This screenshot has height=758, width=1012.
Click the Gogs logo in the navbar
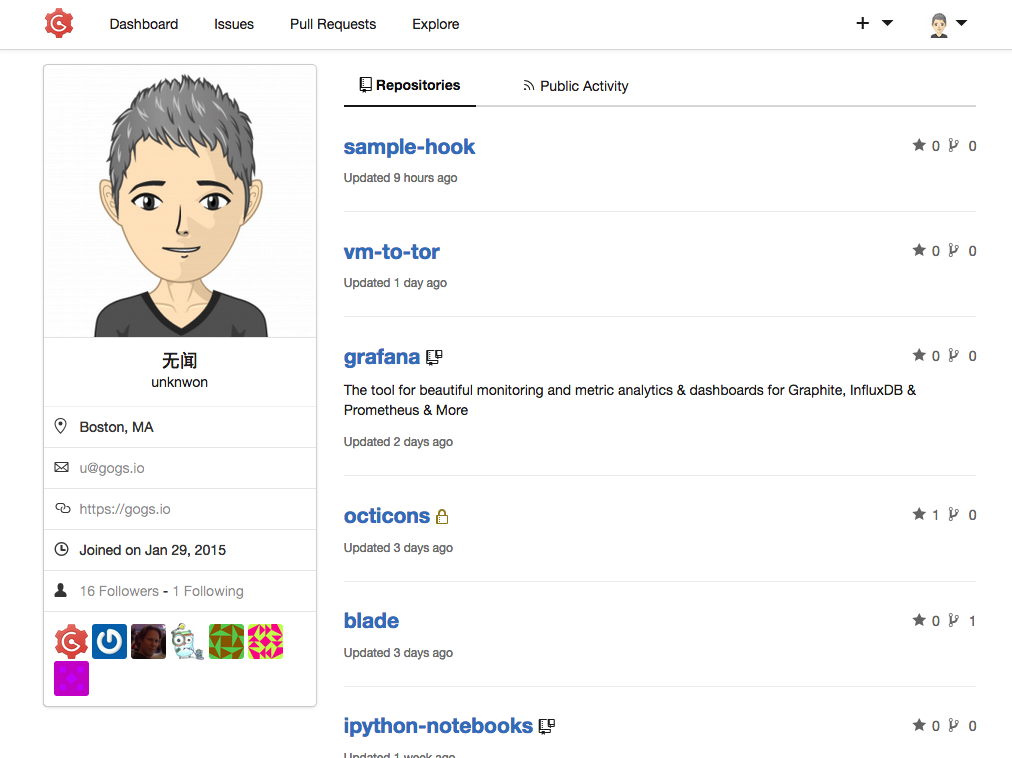coord(59,23)
